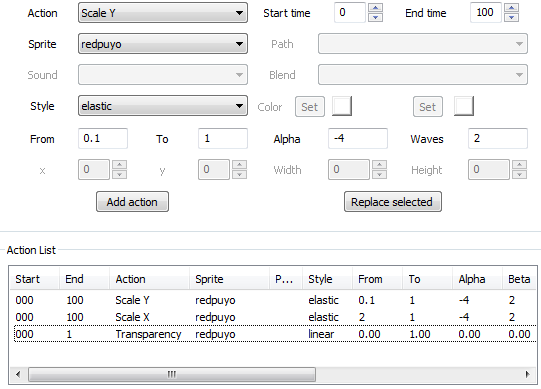The height and width of the screenshot is (389, 541).
Task: Click the y coordinate field
Action: tap(214, 169)
